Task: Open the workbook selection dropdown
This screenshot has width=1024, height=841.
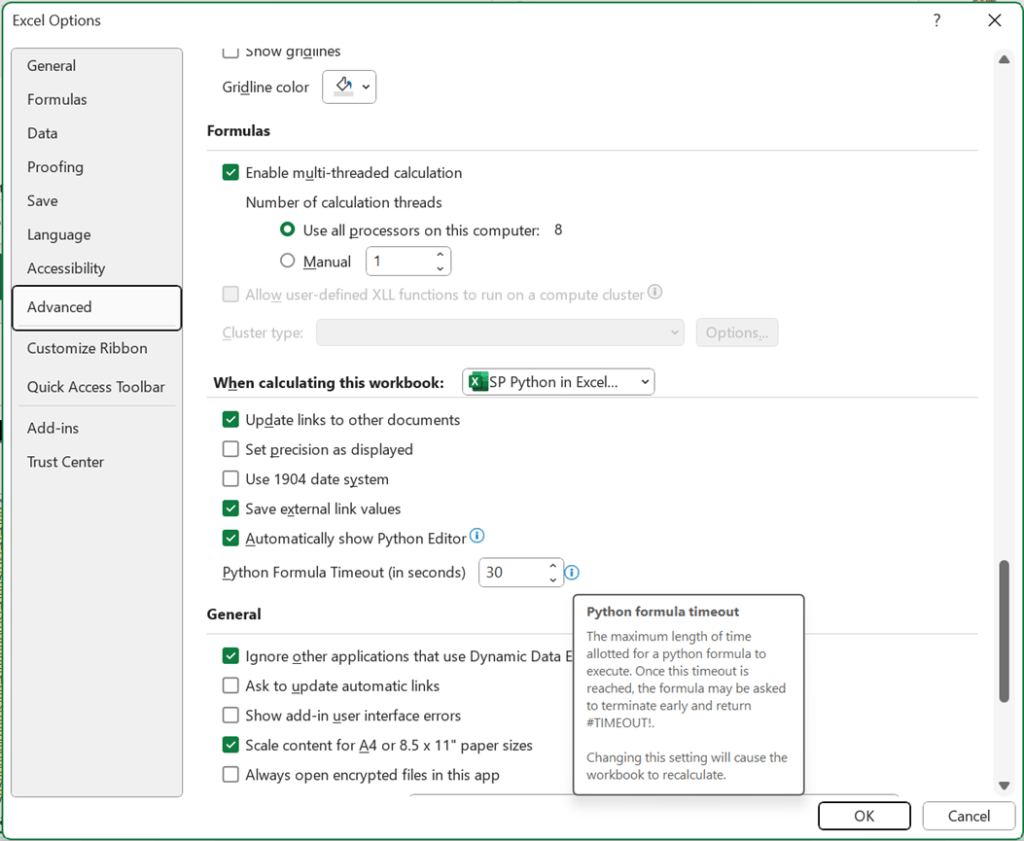Action: pos(645,382)
